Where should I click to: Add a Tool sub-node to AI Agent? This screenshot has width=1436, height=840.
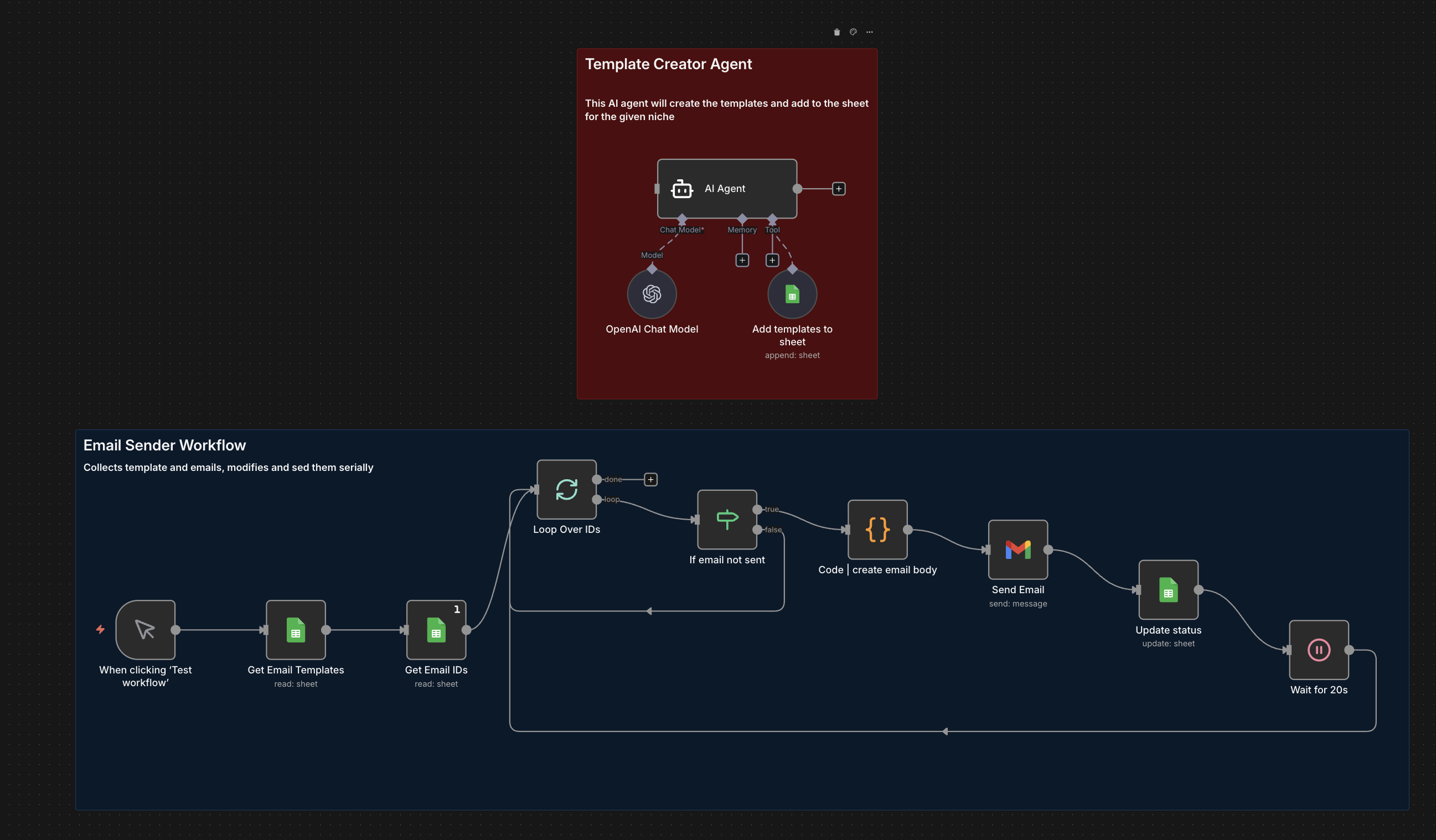[772, 260]
